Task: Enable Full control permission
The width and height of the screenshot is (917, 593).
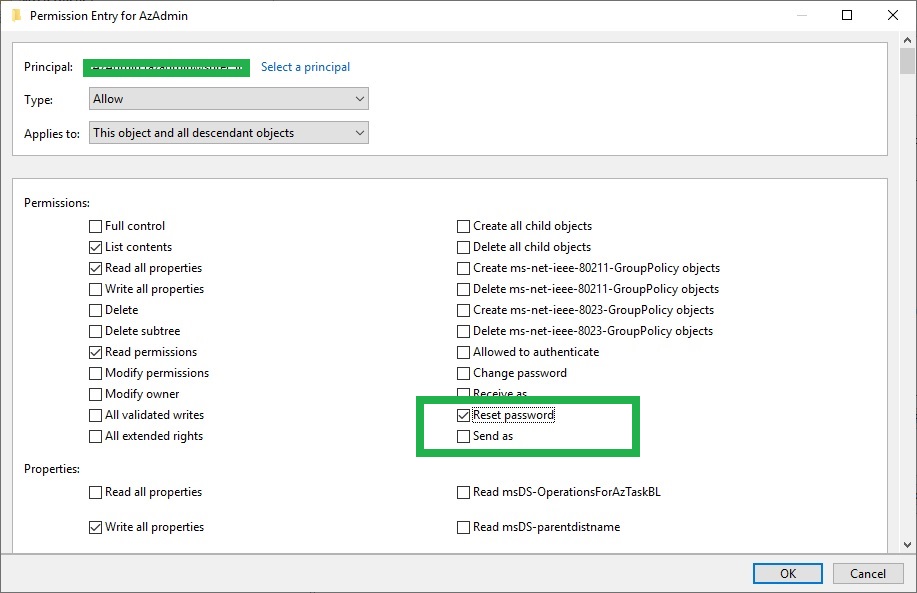Action: [95, 225]
